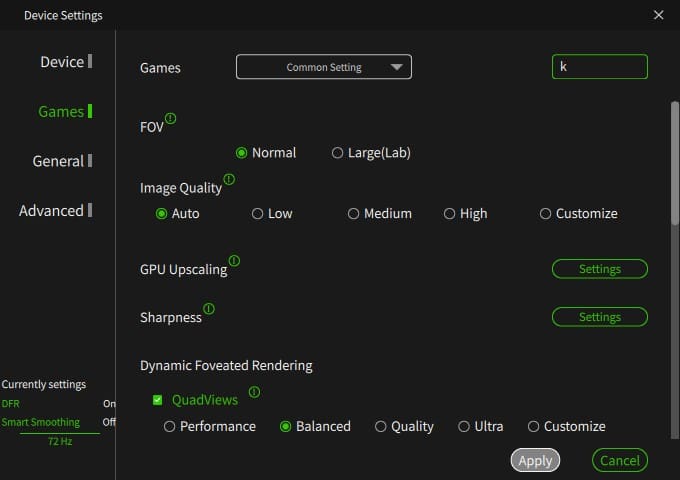This screenshot has height=480, width=680.
Task: Select Ultra rendering preset
Action: (464, 426)
